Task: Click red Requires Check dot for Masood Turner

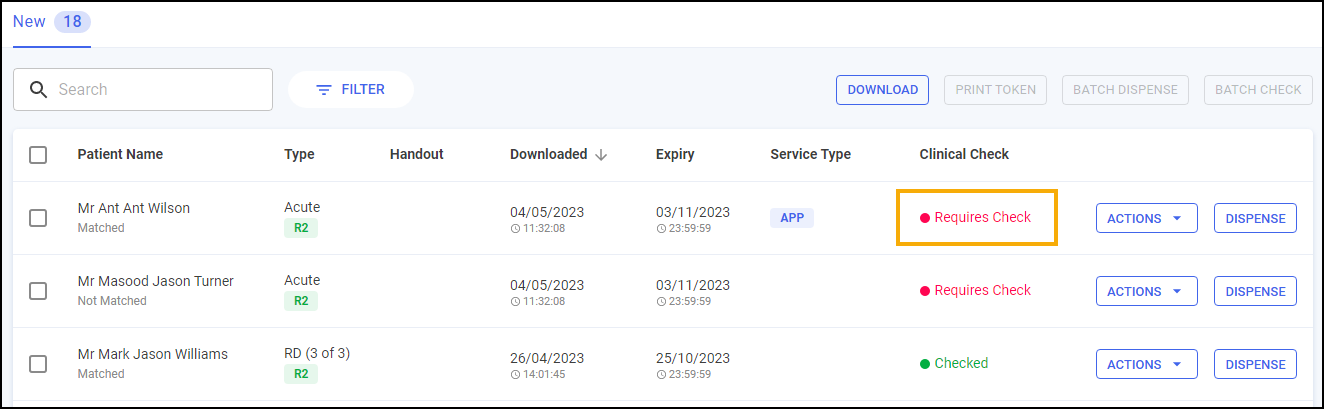Action: click(x=925, y=291)
